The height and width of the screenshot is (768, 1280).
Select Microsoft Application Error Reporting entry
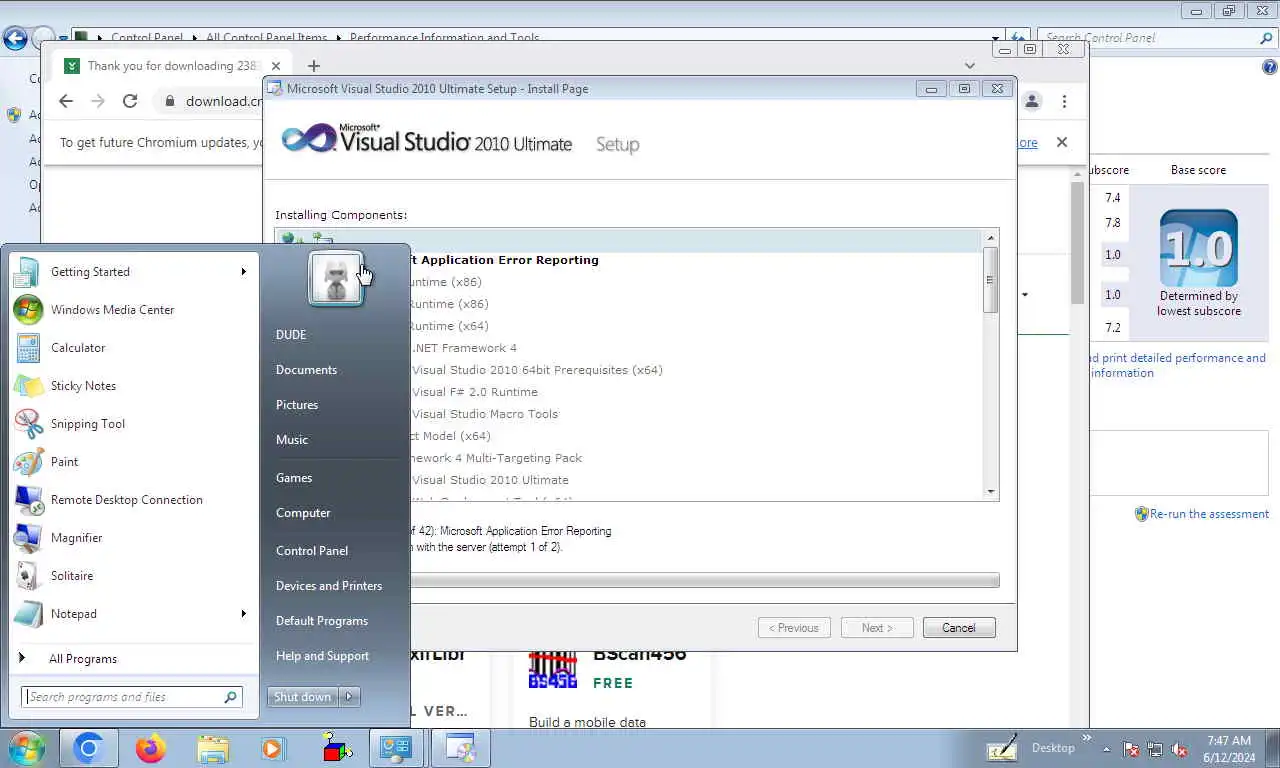(x=505, y=260)
